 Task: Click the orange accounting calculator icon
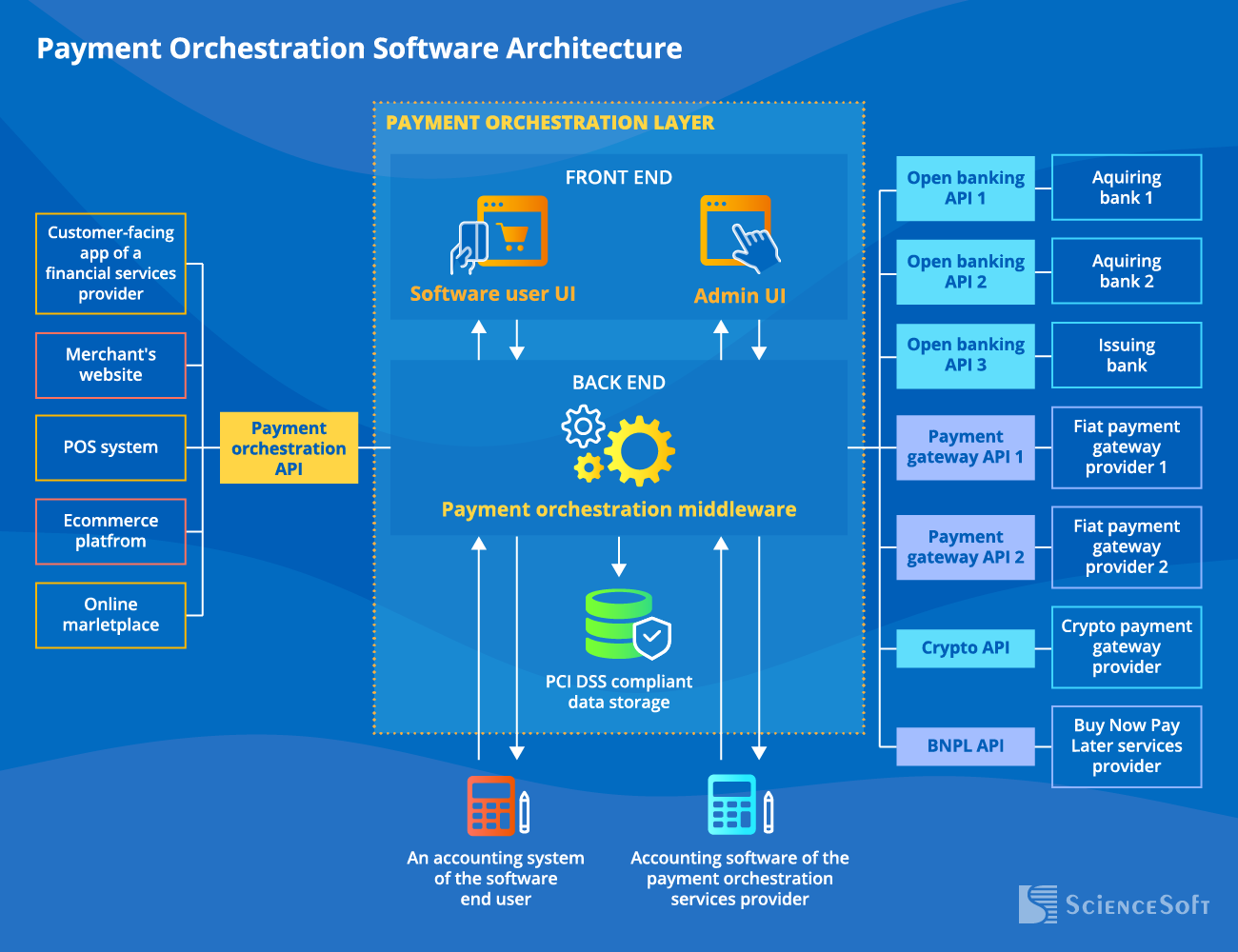coord(490,806)
